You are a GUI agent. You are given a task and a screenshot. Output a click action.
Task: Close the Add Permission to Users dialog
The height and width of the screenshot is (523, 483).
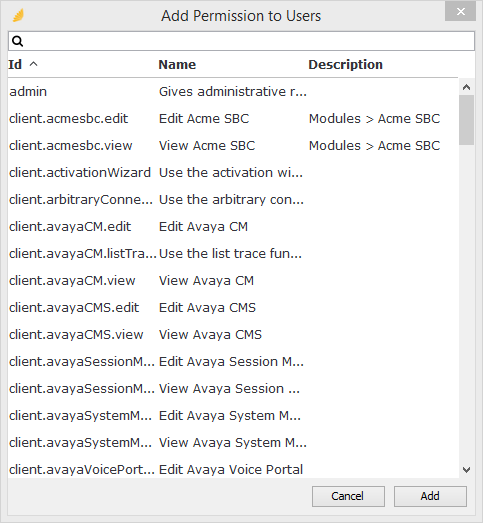[x=460, y=12]
